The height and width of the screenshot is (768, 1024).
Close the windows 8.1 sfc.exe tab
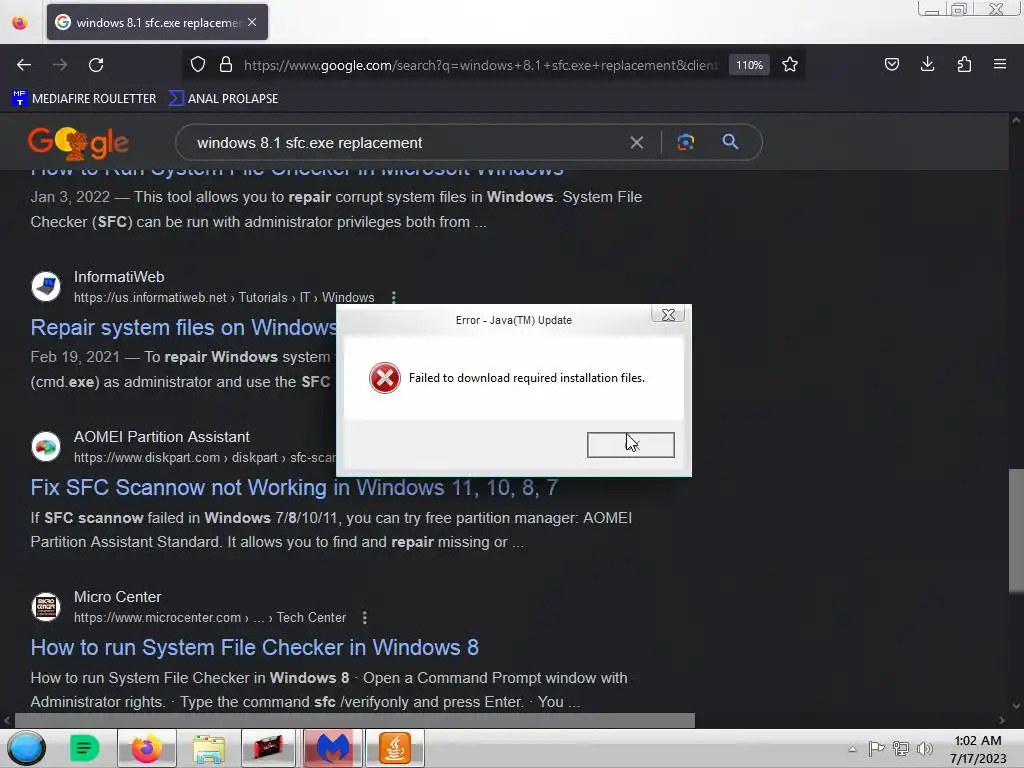click(252, 22)
